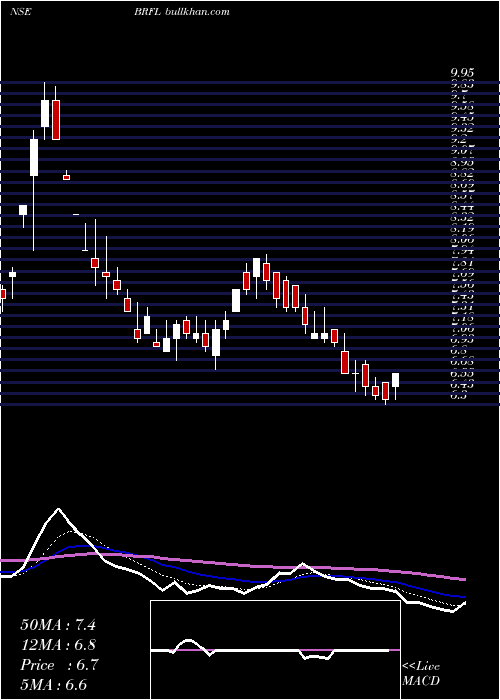Click the 9.95 price level label
The width and height of the screenshot is (500, 700).
(462, 73)
